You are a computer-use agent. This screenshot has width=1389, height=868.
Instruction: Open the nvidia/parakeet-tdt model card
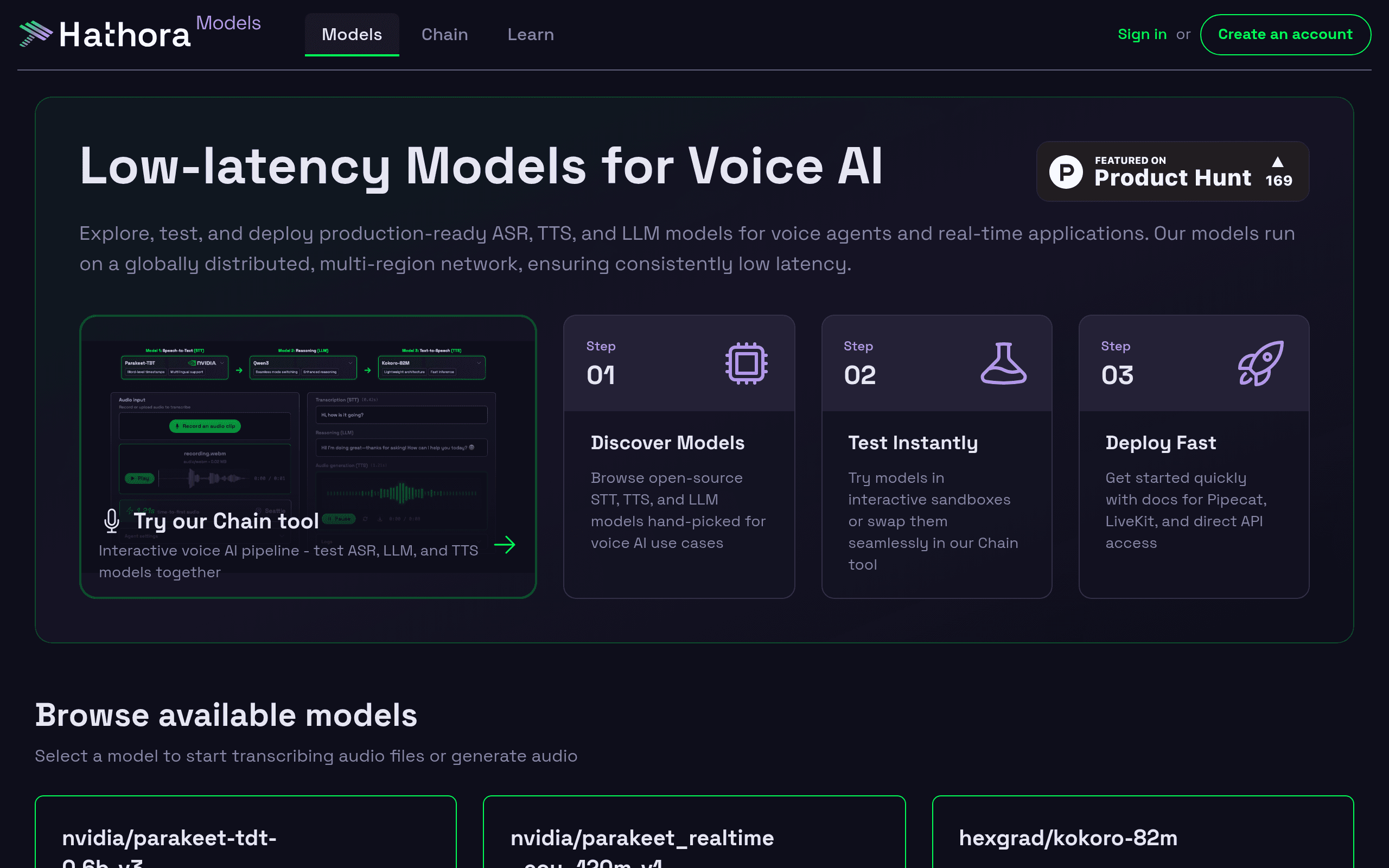point(246,832)
